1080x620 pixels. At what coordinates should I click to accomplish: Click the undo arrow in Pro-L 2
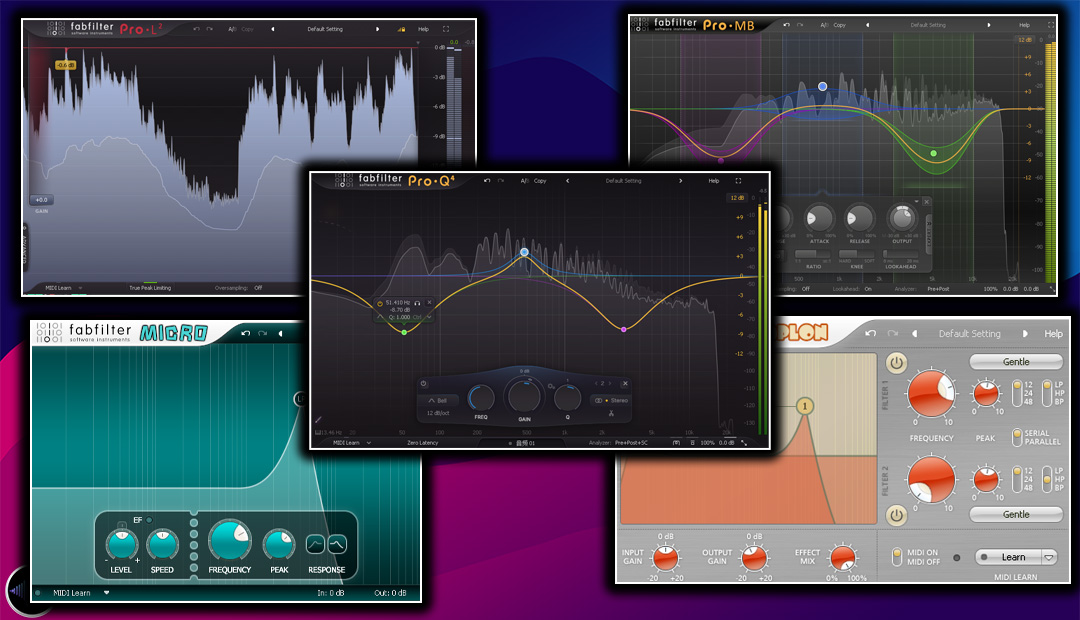tap(196, 29)
